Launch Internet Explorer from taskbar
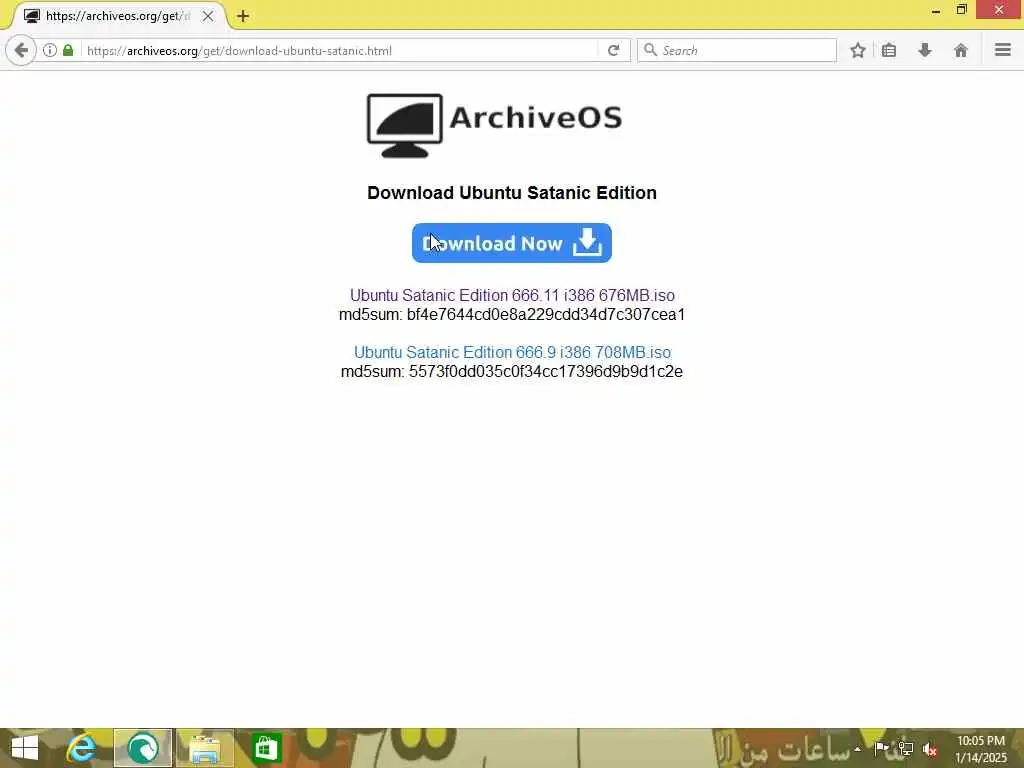This screenshot has width=1024, height=768. click(82, 748)
